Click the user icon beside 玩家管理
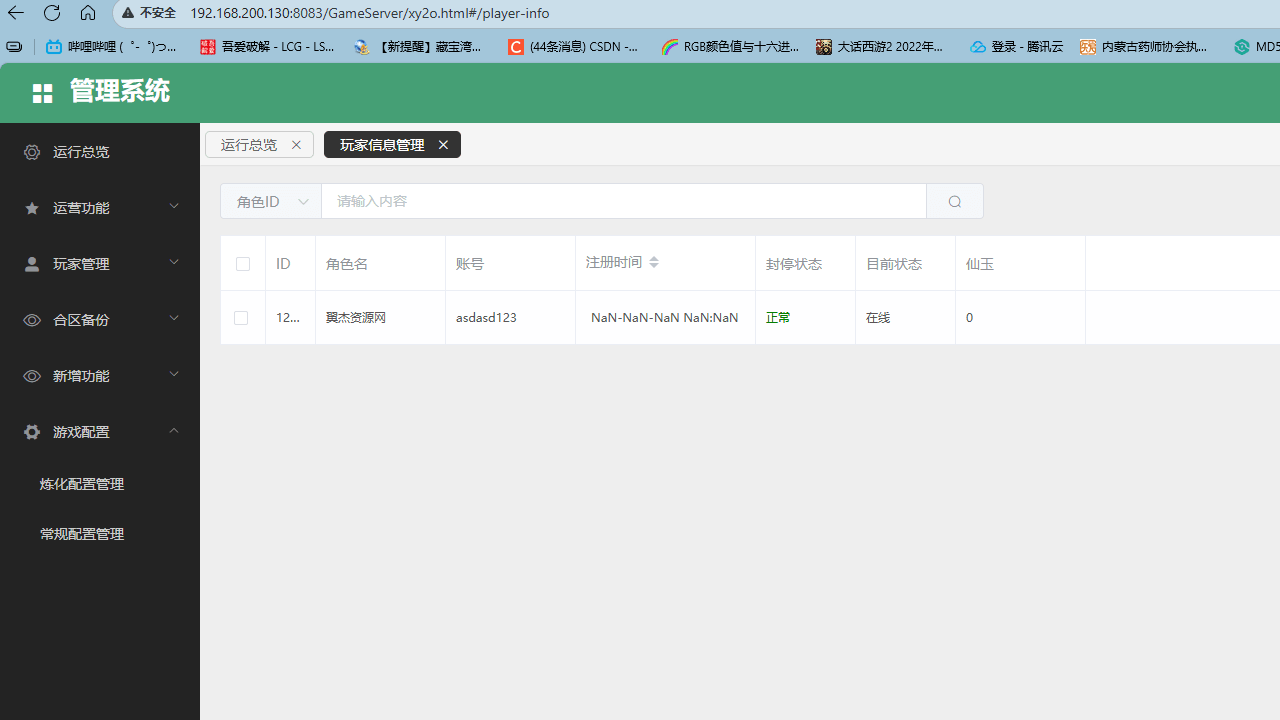 pos(31,263)
